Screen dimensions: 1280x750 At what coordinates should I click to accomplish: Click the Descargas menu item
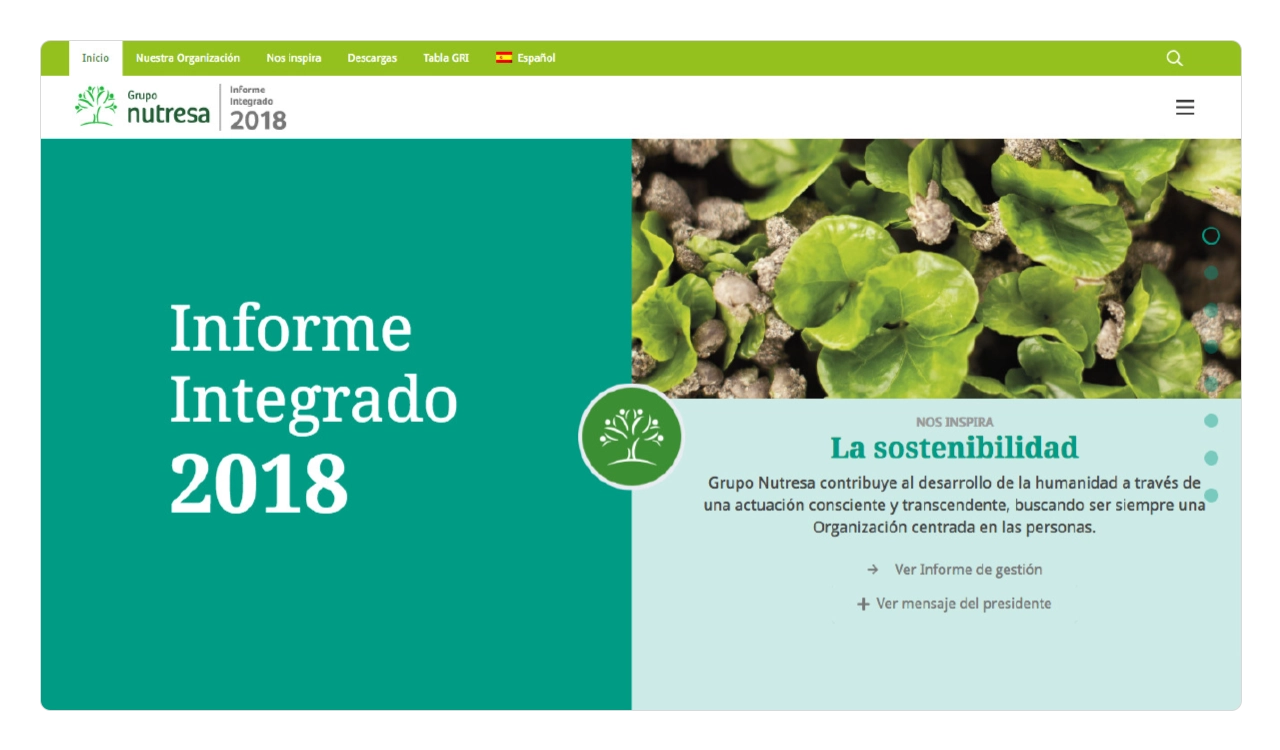[x=371, y=58]
